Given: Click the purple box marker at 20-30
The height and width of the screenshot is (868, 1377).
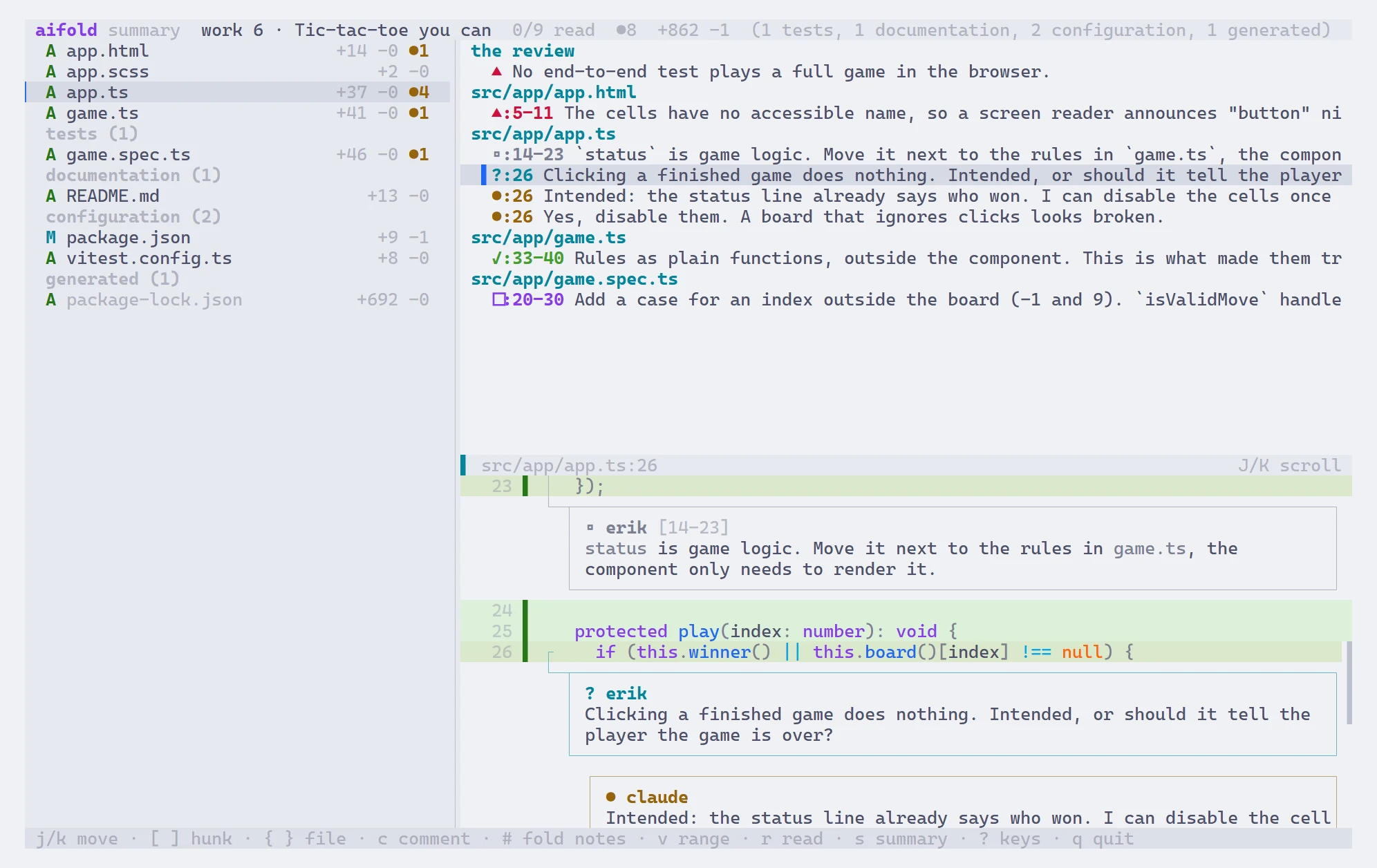Looking at the screenshot, I should (499, 300).
